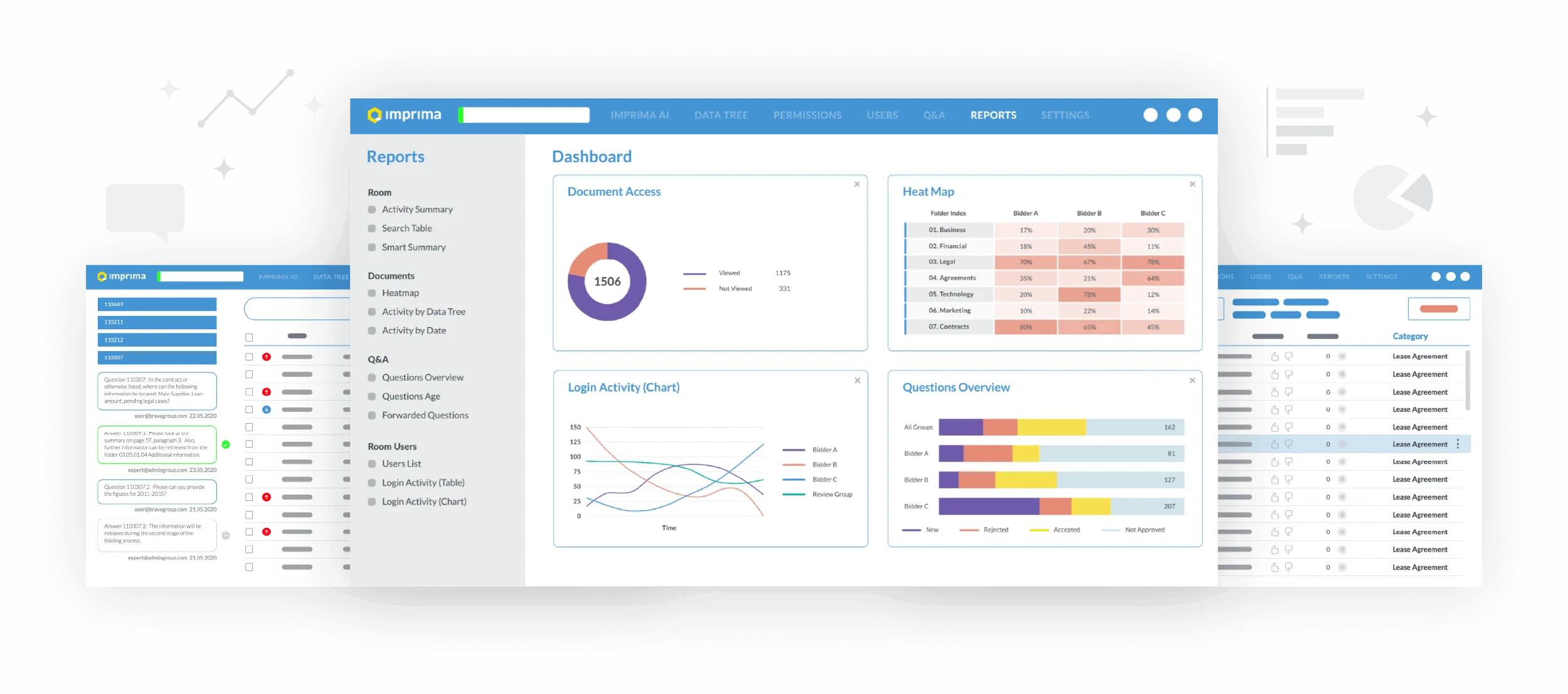Close the Heat Map widget

coord(1192,184)
